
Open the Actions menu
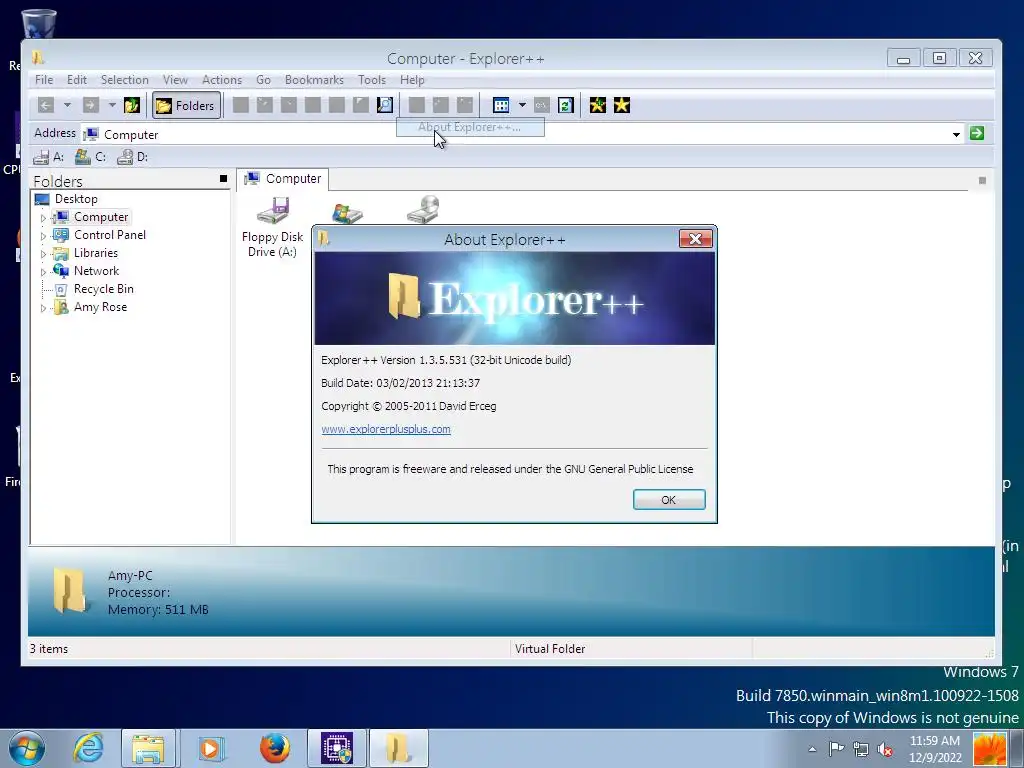221,80
